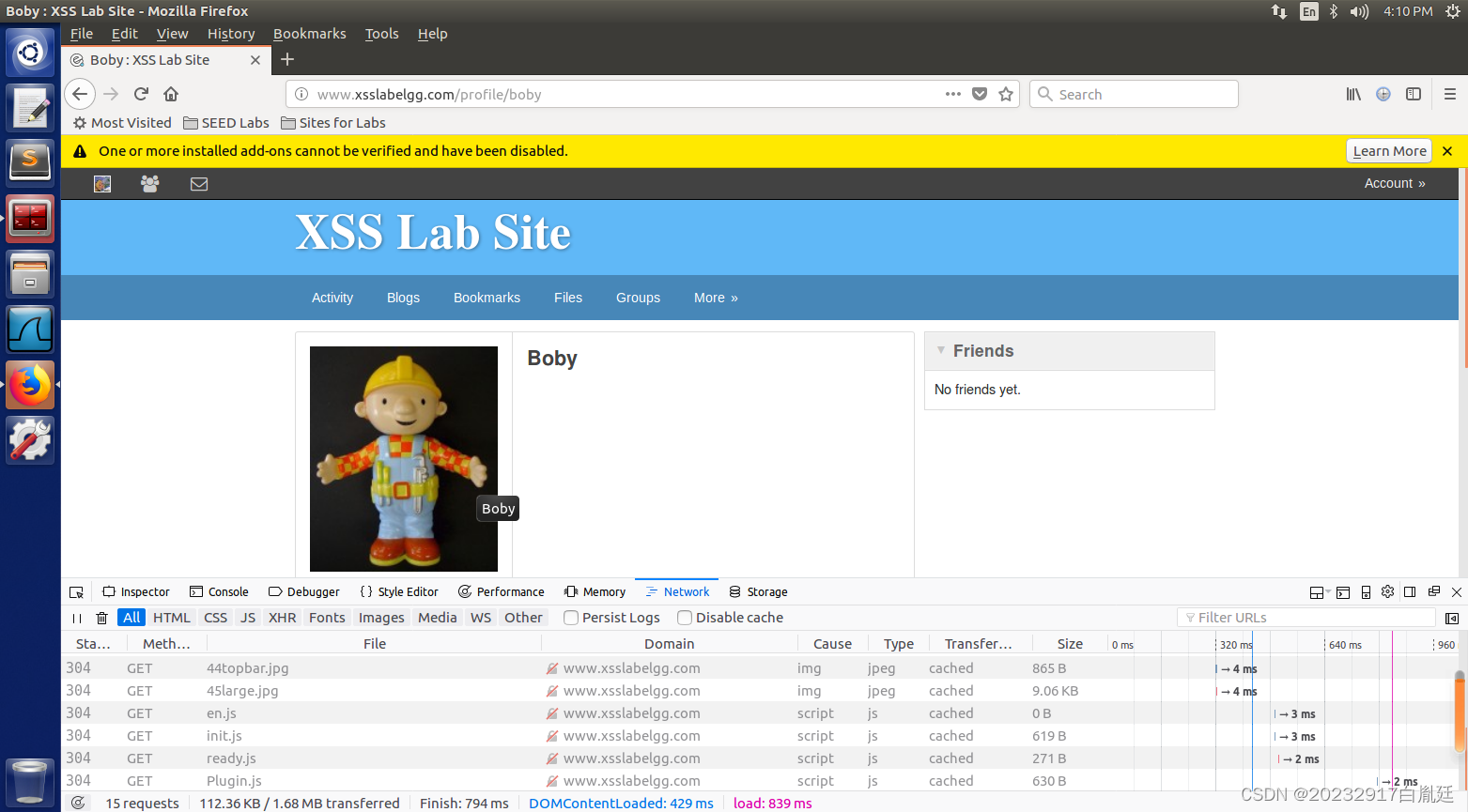Viewport: 1468px width, 812px height.
Task: Reload the current page
Action: [141, 94]
